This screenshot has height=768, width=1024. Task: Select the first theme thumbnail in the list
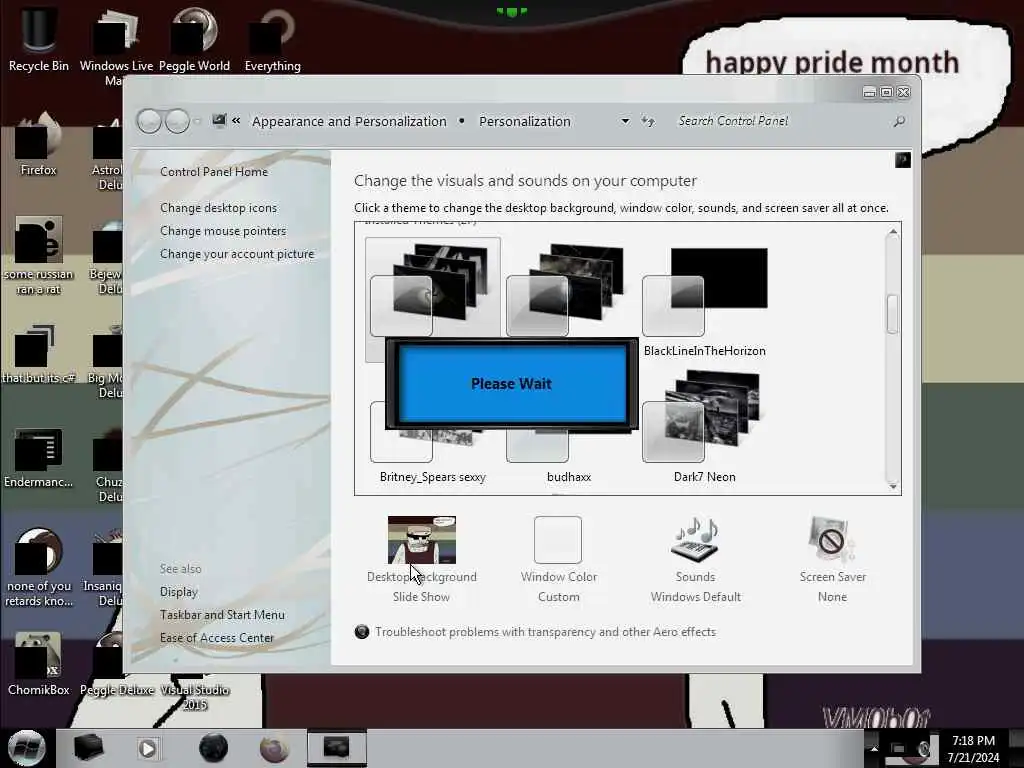click(x=433, y=287)
